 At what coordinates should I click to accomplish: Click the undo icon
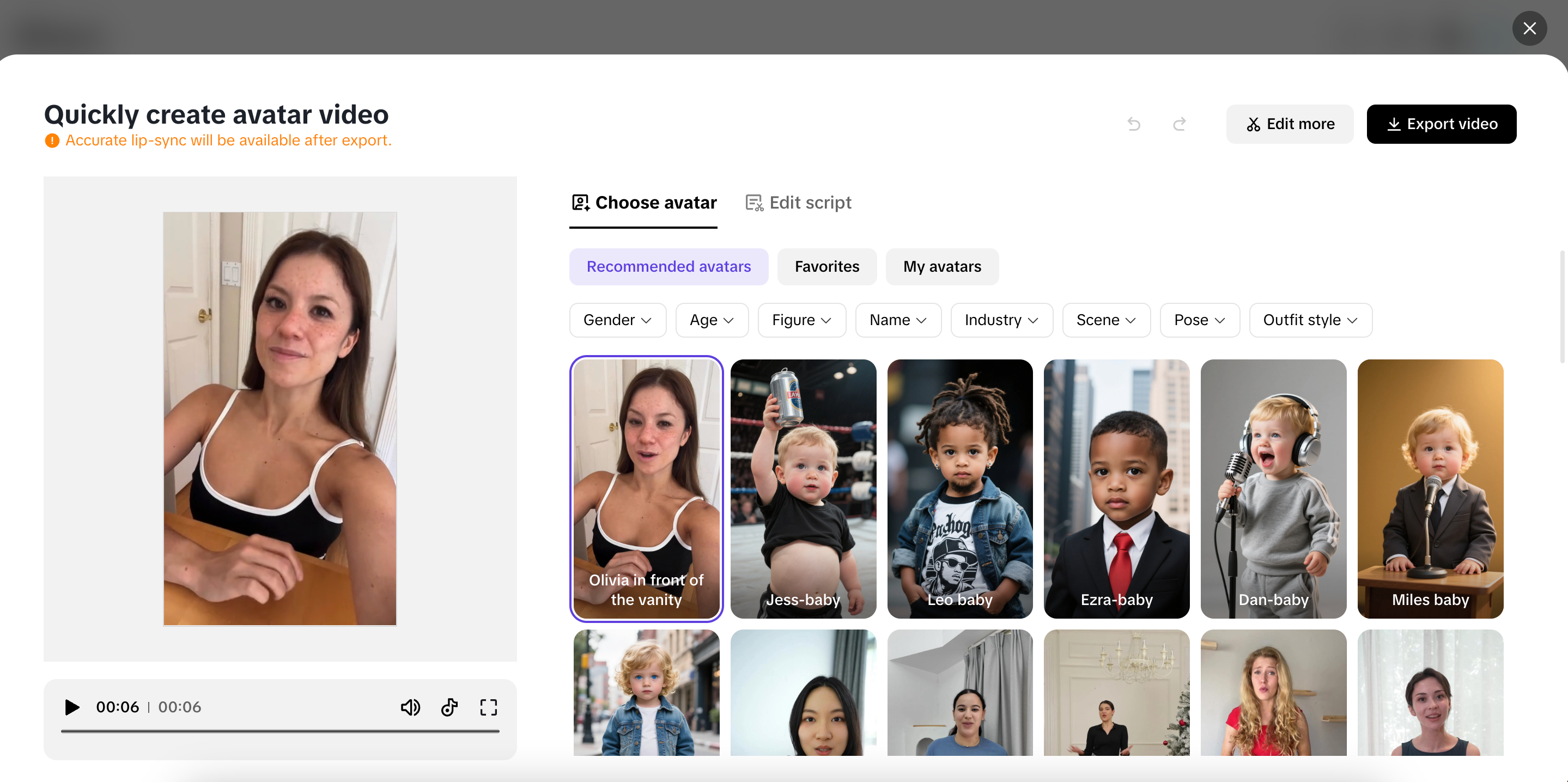coord(1133,124)
